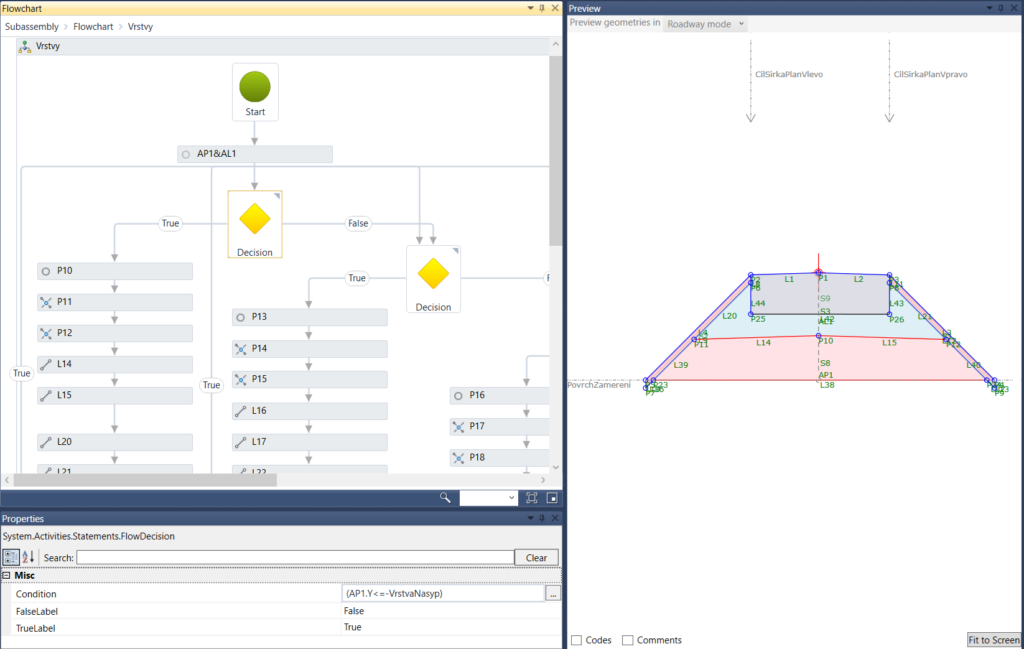1024x649 pixels.
Task: Open the Roadway mode dropdown
Action: click(705, 24)
